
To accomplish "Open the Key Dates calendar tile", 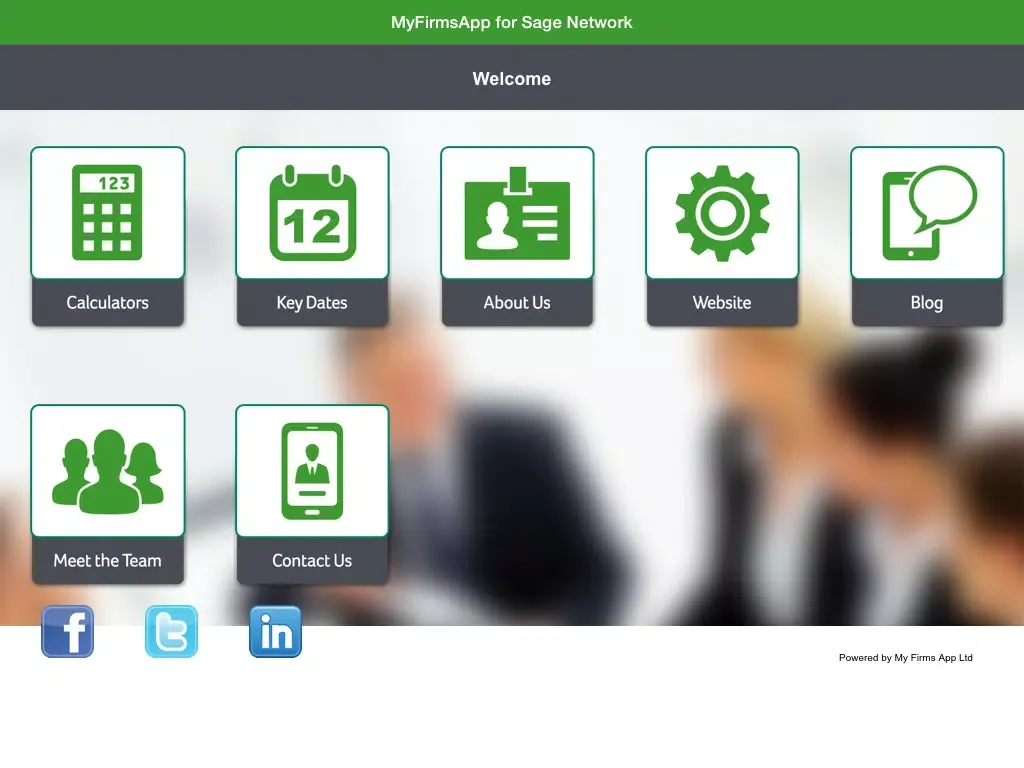I will tap(312, 236).
